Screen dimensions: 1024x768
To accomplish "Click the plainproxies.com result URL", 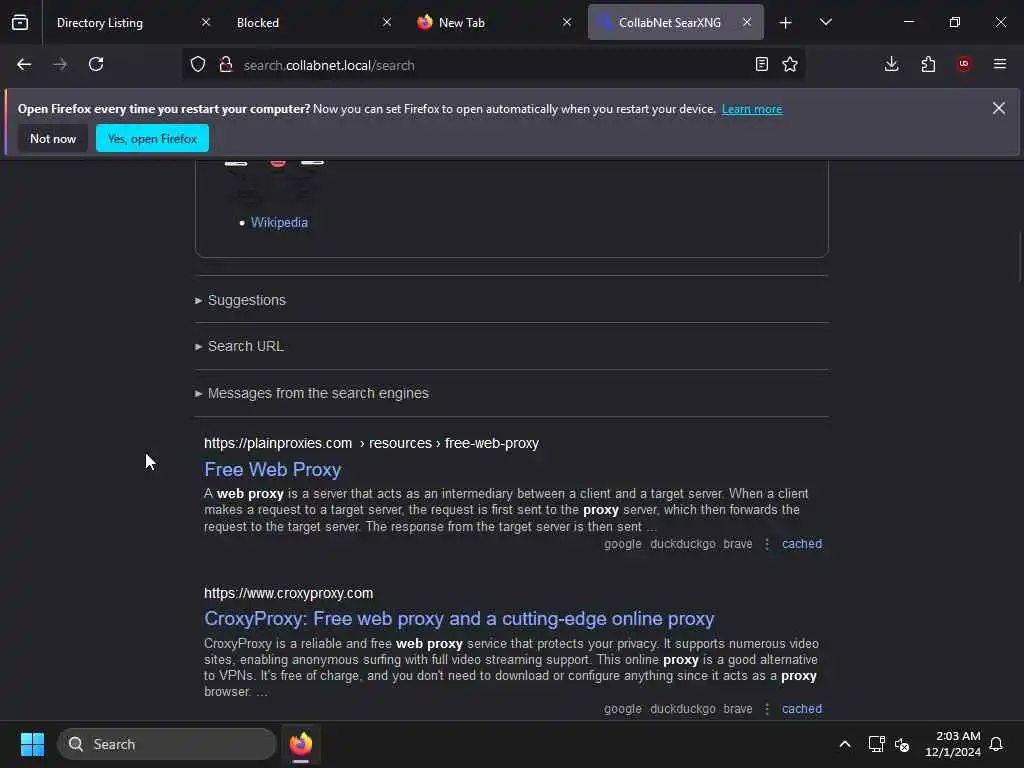I will (x=371, y=443).
